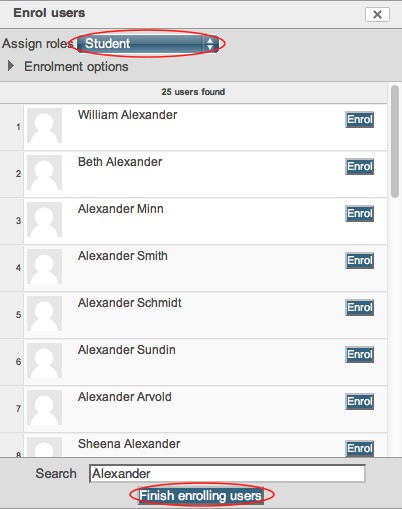Click Alexander Smith's profile avatar
The image size is (402, 509).
coord(44,266)
